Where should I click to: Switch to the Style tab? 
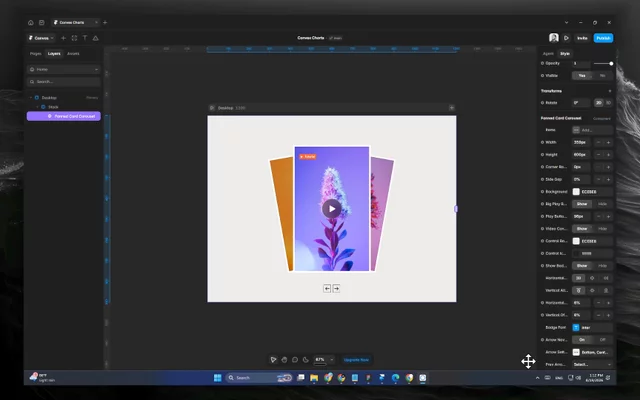point(565,53)
